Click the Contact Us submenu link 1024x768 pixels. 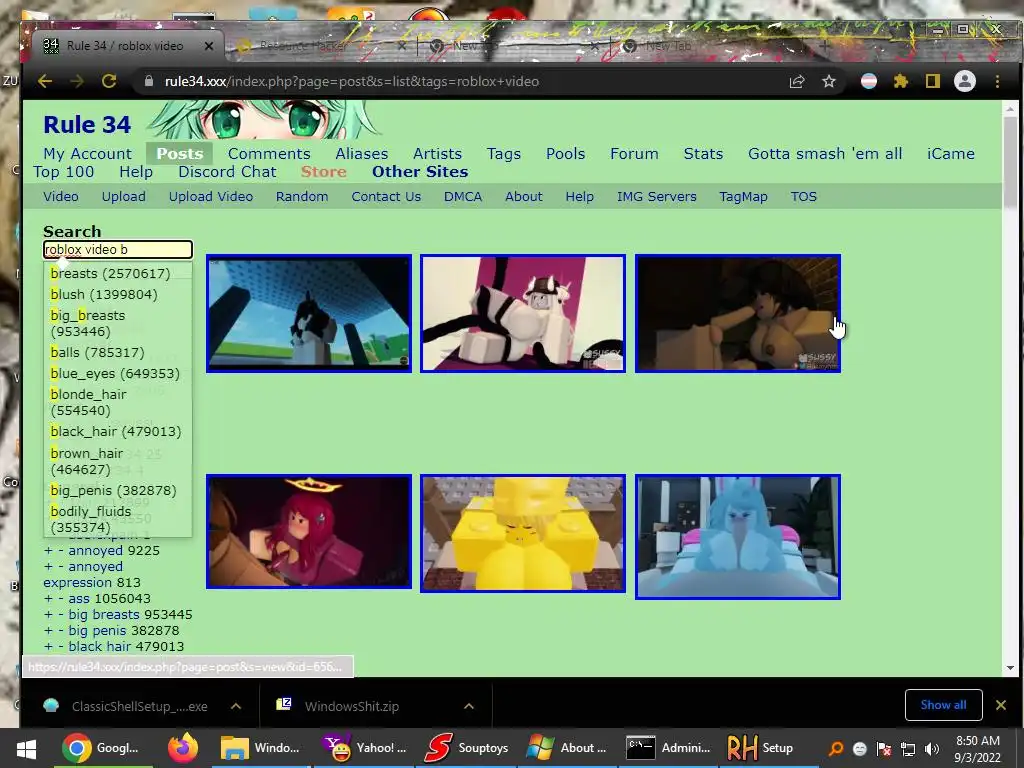click(386, 197)
